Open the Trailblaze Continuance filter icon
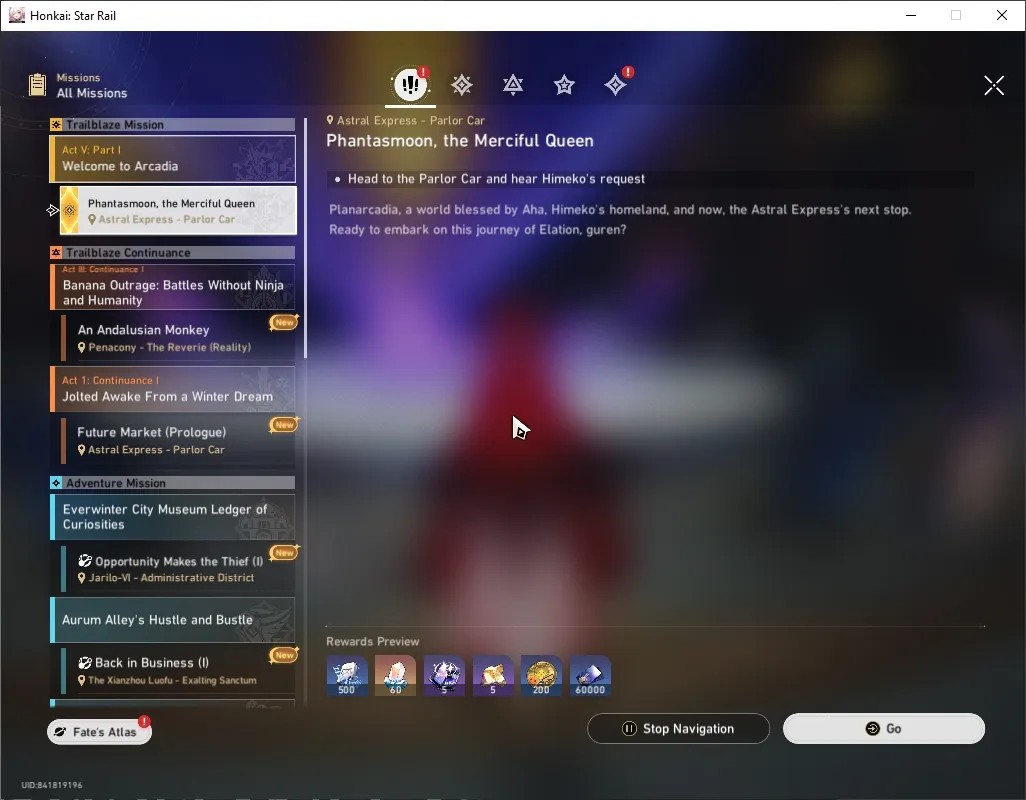The image size is (1026, 800). 513,84
